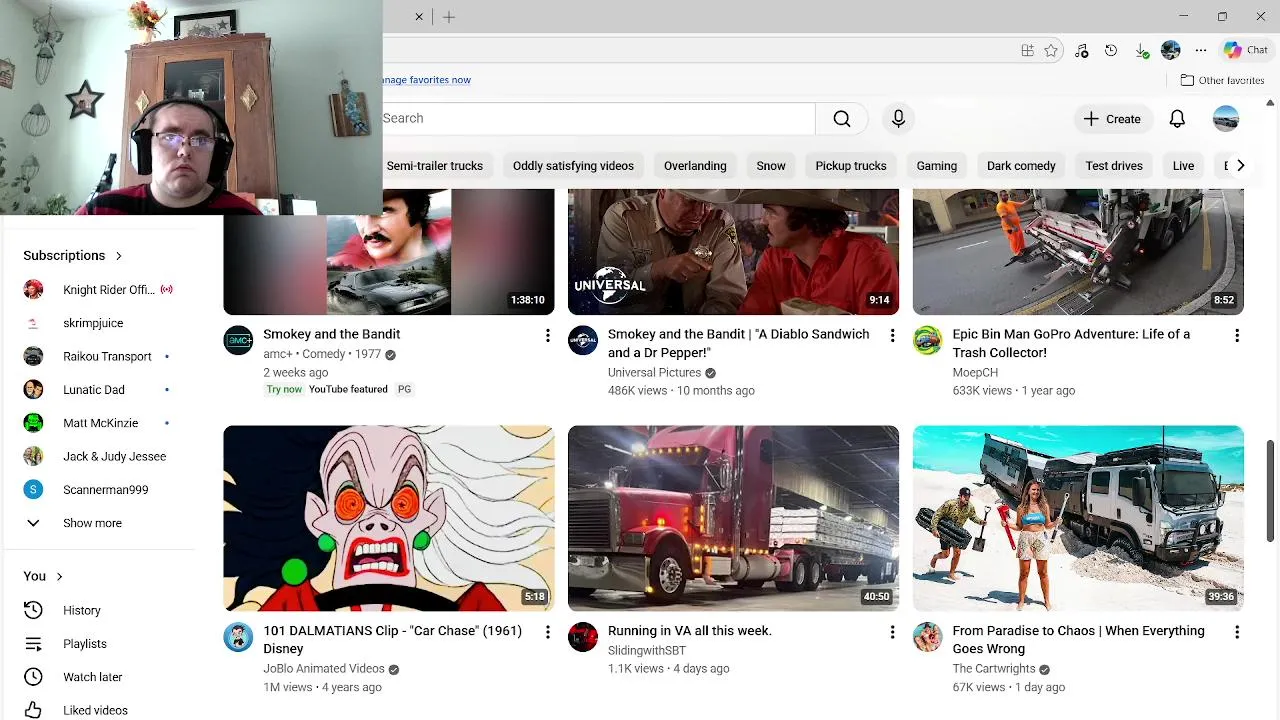Open Other favorites folder
This screenshot has height=720, width=1280.
tap(1222, 80)
